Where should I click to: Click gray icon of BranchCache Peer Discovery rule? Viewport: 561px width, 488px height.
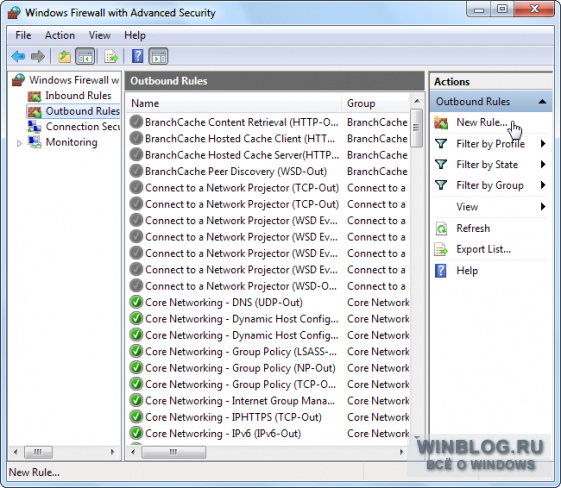(136, 171)
